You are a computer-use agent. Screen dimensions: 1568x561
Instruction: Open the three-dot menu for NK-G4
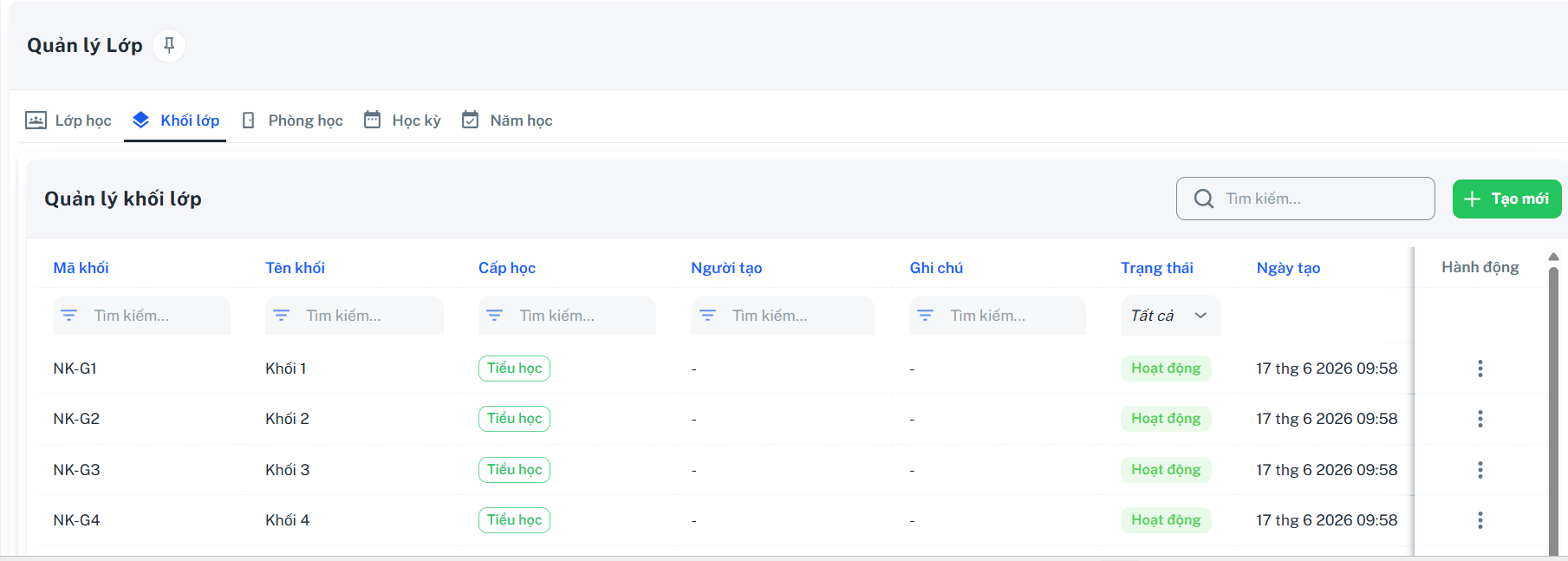pyautogui.click(x=1480, y=520)
